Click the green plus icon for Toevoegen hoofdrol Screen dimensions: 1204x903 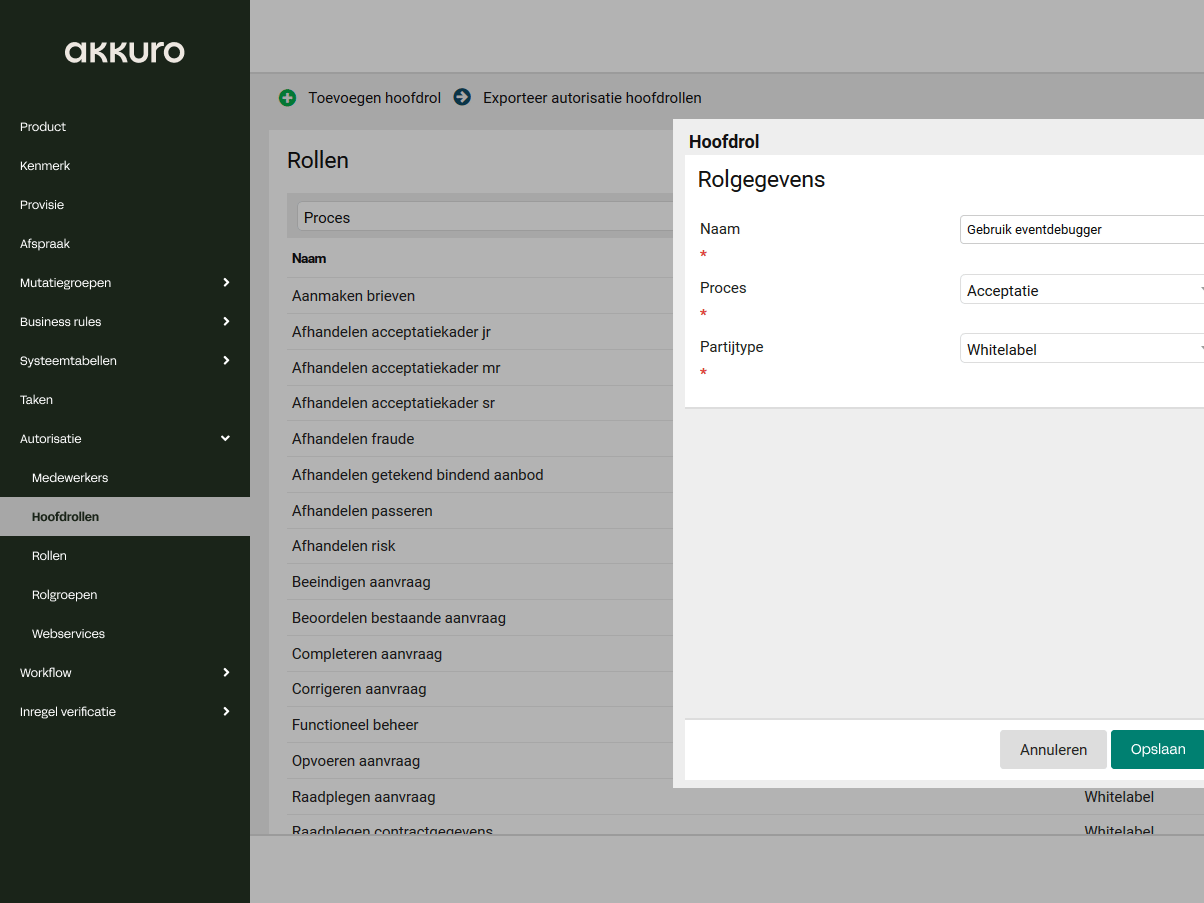pos(287,98)
